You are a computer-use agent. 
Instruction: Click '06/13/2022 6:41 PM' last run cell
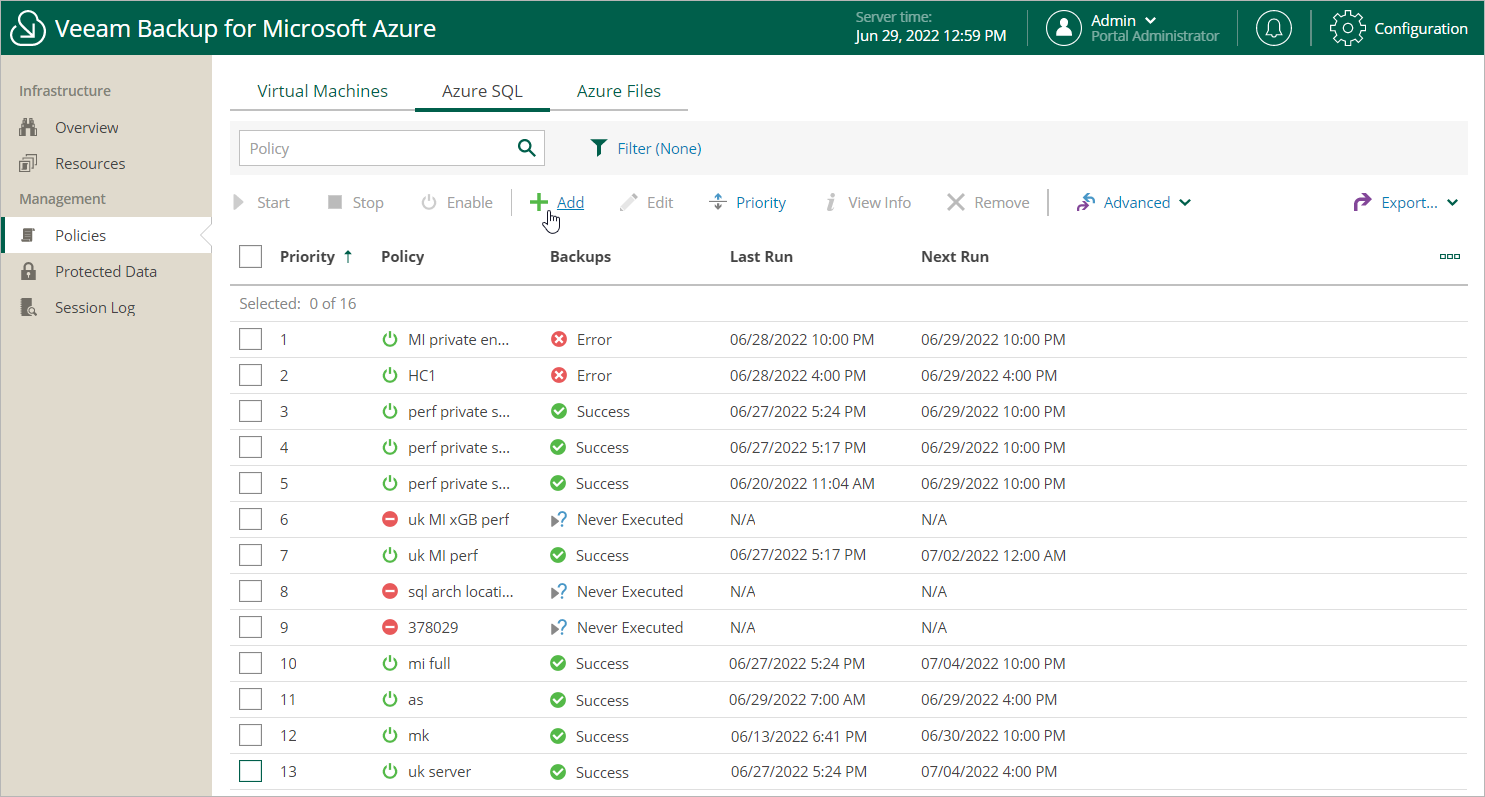click(798, 736)
